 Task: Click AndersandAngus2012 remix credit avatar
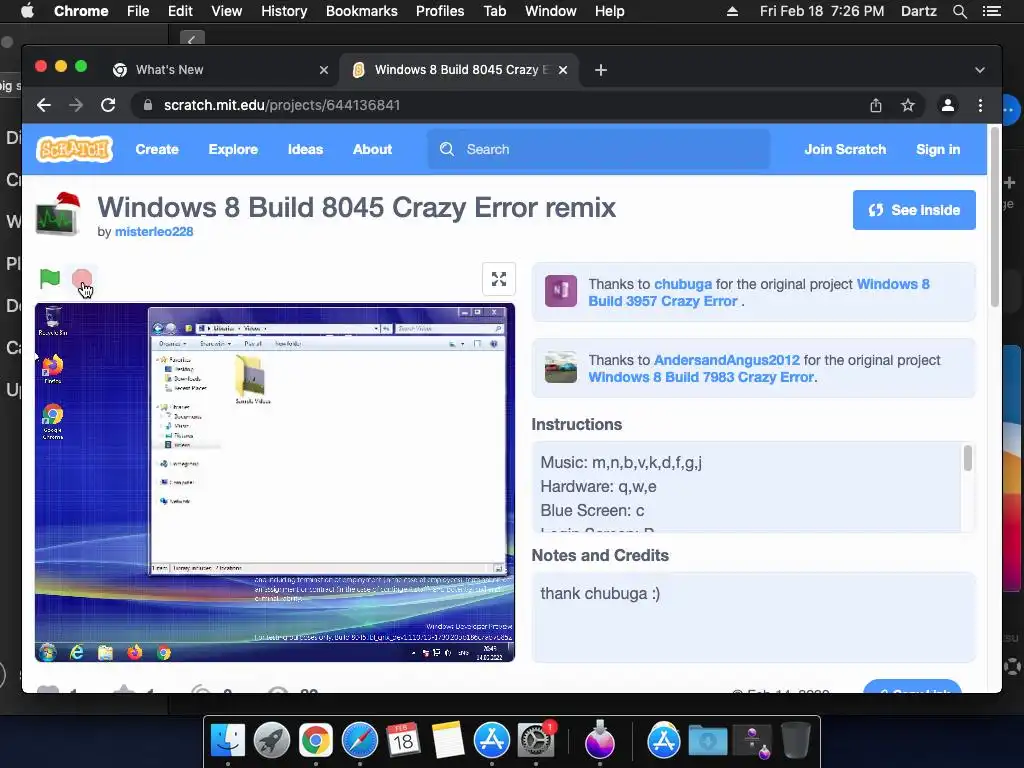coord(561,367)
